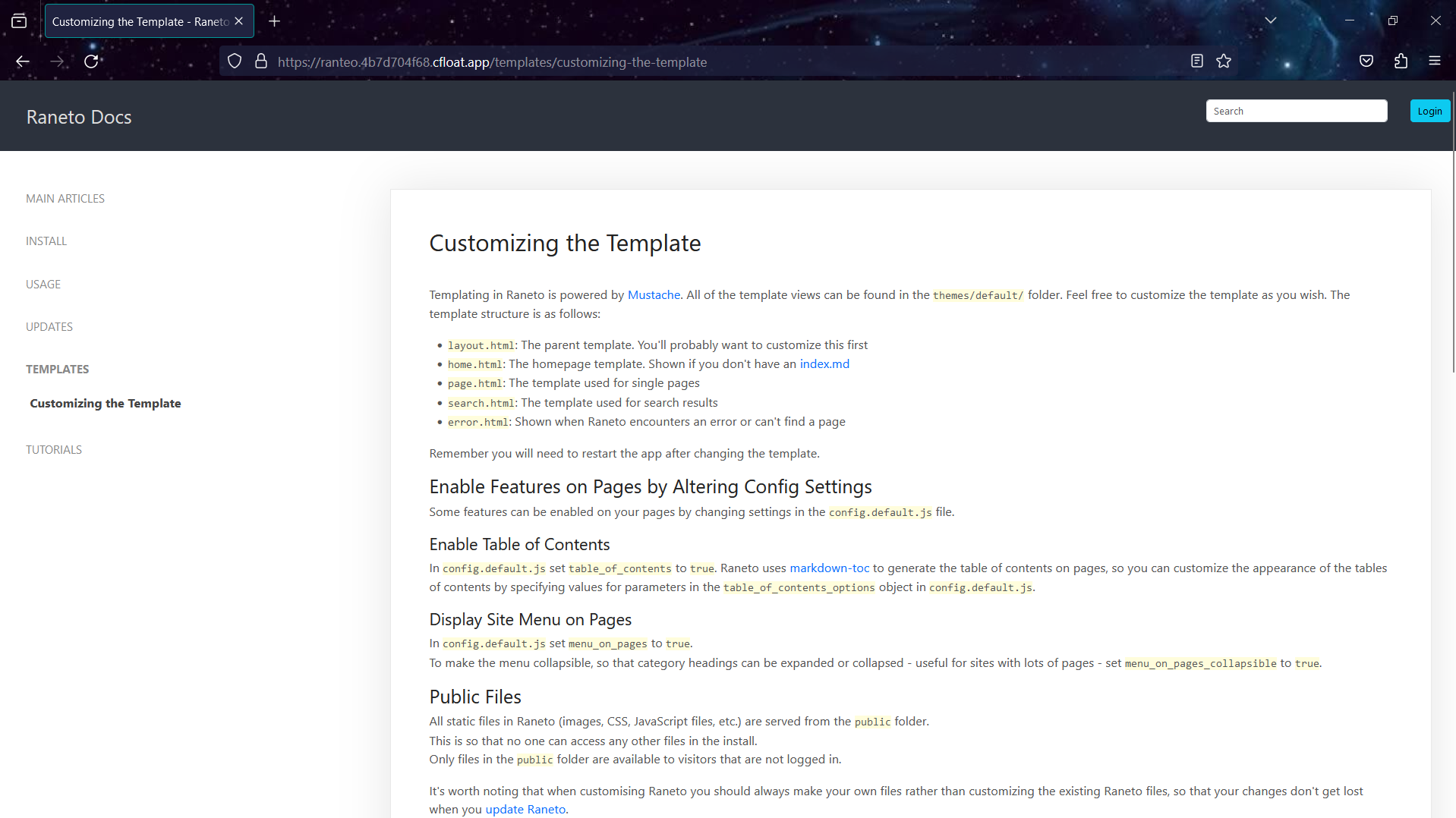Click the themes/default/ code text
Viewport: 1456px width, 818px height.
coord(978,296)
